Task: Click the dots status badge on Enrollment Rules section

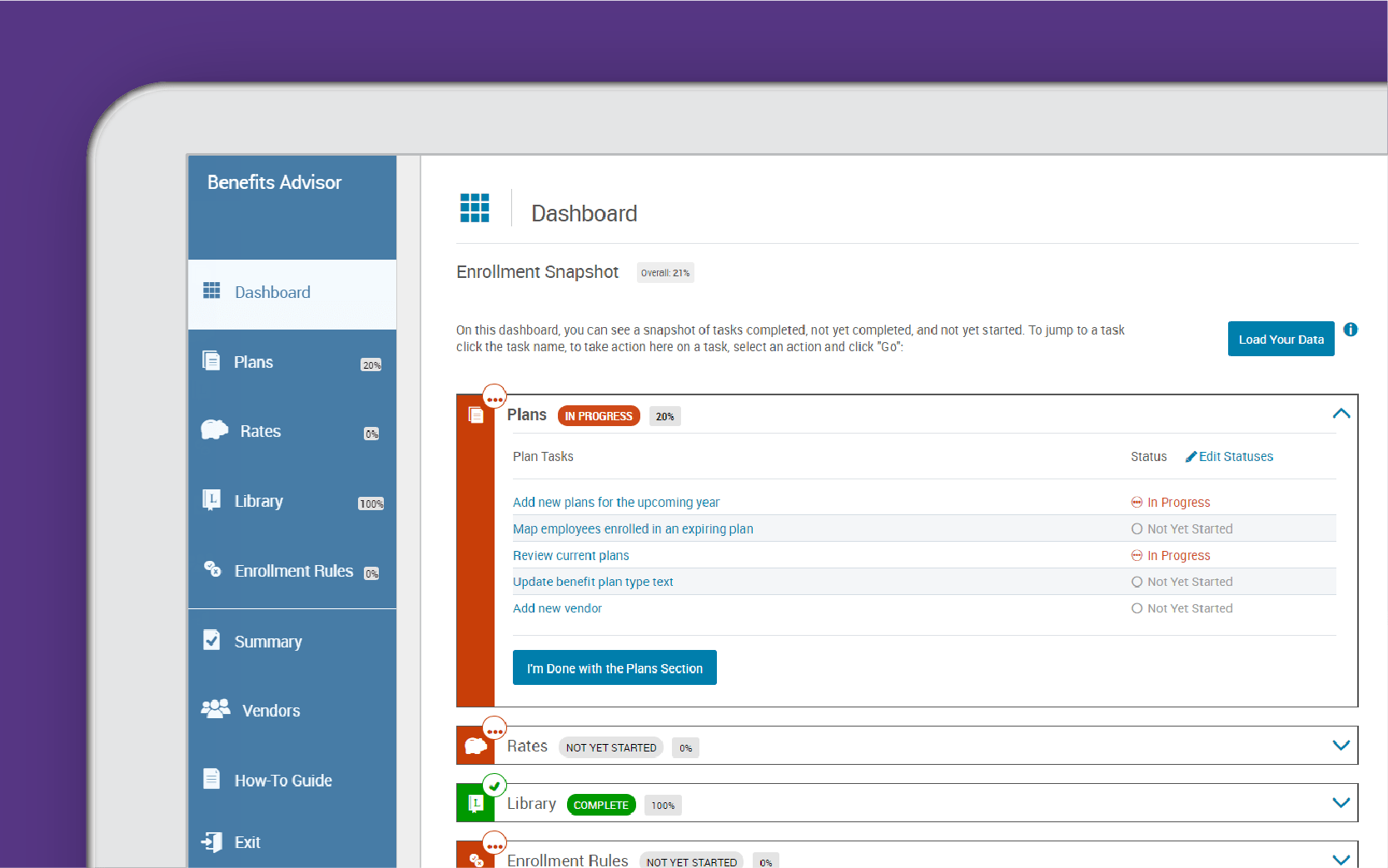Action: click(495, 843)
